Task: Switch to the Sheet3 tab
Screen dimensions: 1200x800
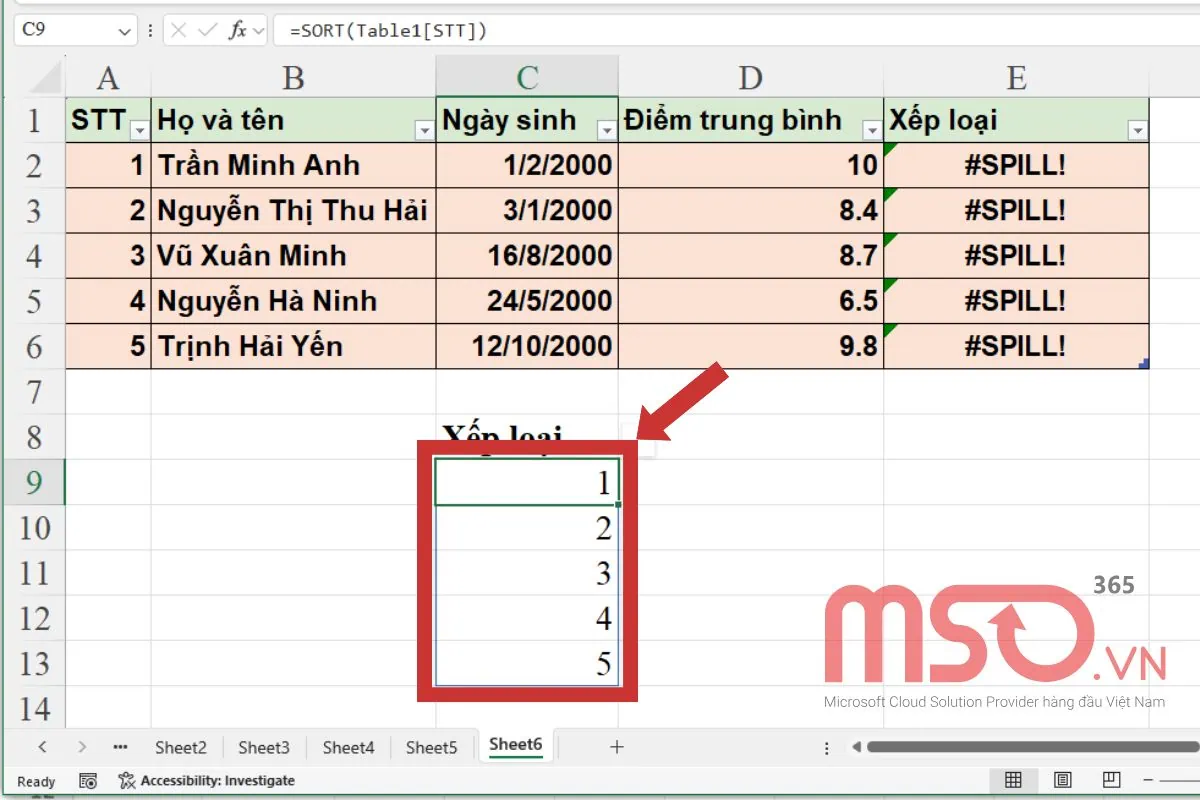Action: [x=263, y=746]
